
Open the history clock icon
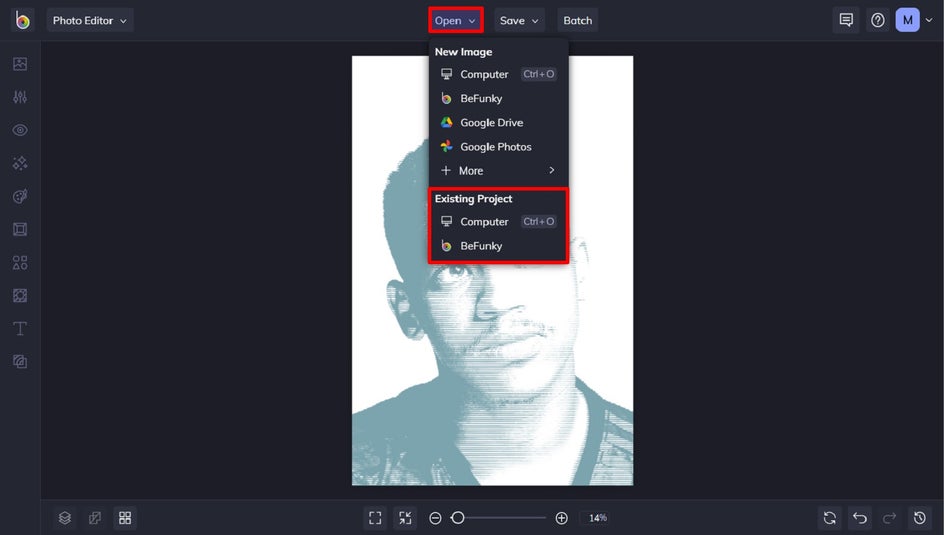pyautogui.click(x=920, y=518)
